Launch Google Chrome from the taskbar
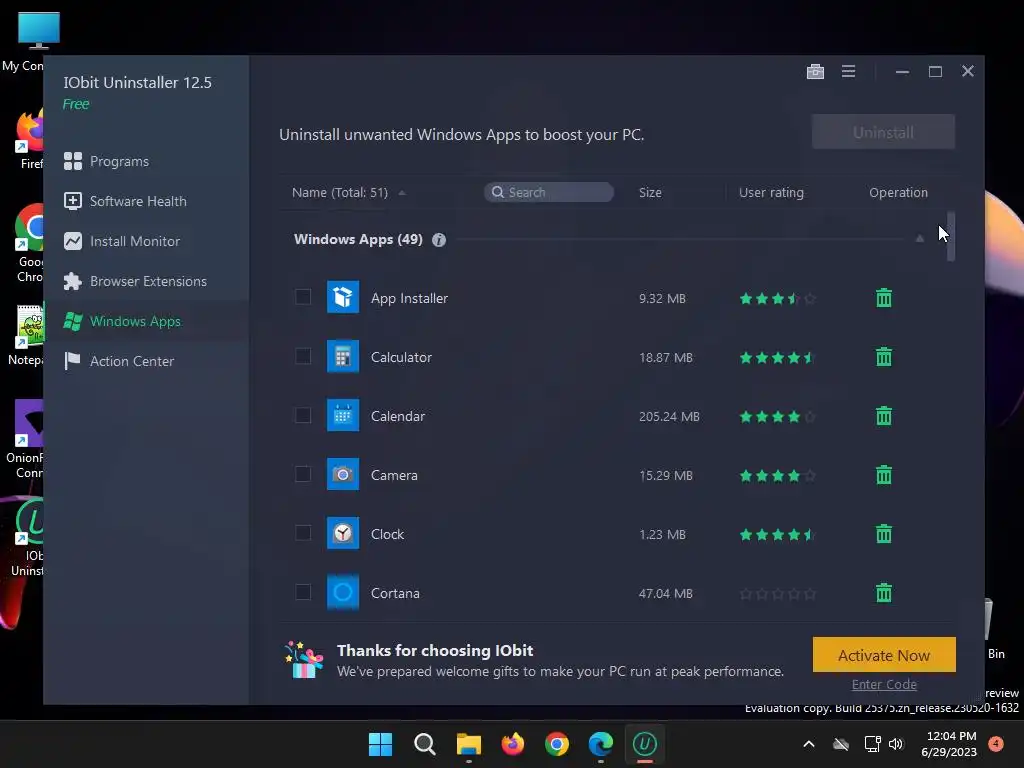Image resolution: width=1024 pixels, height=768 pixels. 556,744
